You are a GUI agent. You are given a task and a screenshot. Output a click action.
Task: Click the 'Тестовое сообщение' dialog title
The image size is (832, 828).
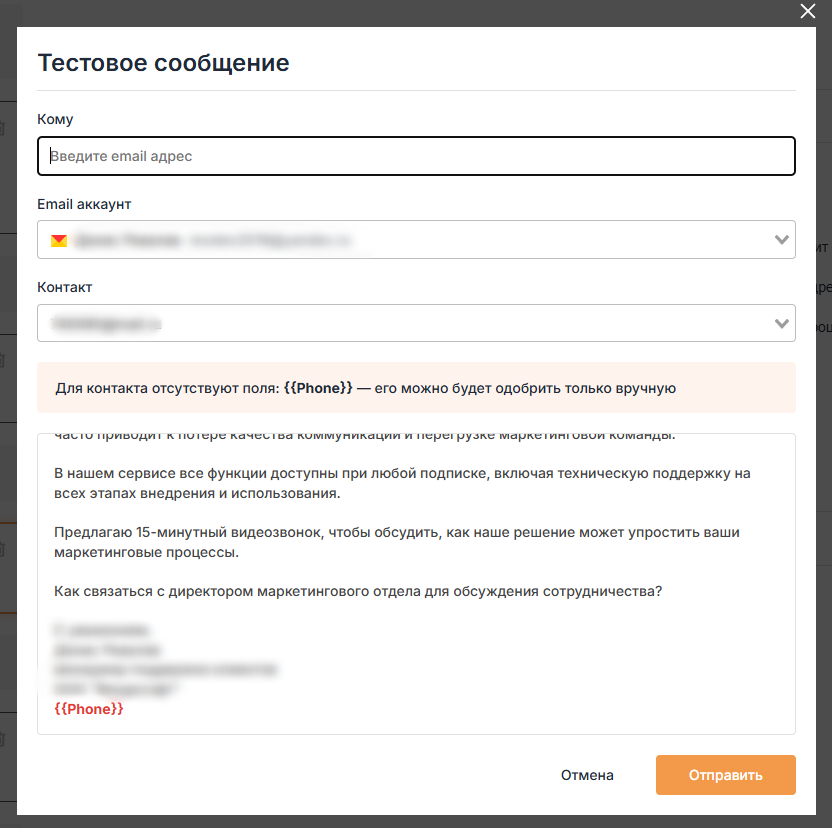point(163,63)
